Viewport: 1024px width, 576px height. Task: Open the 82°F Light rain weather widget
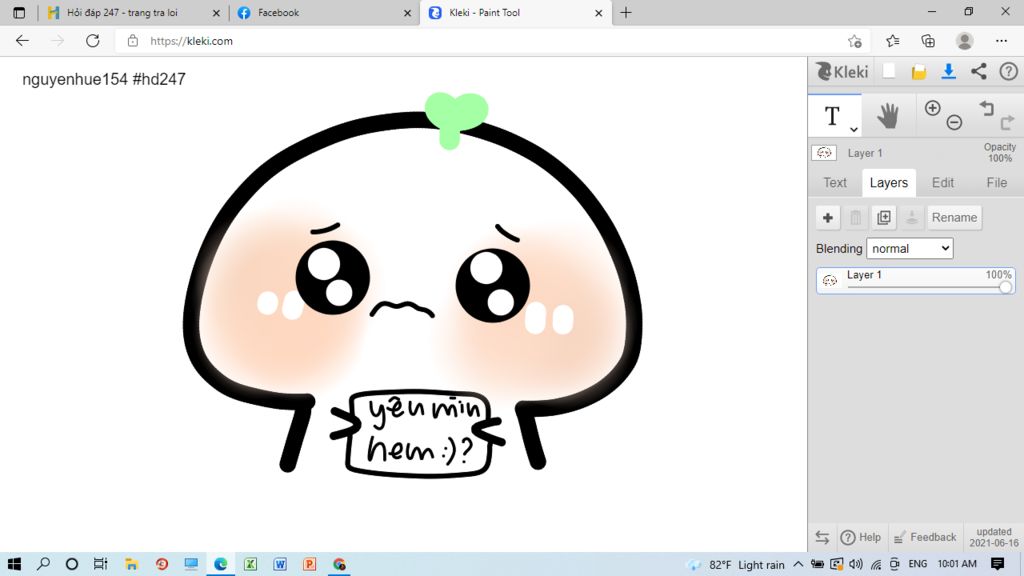pyautogui.click(x=735, y=564)
